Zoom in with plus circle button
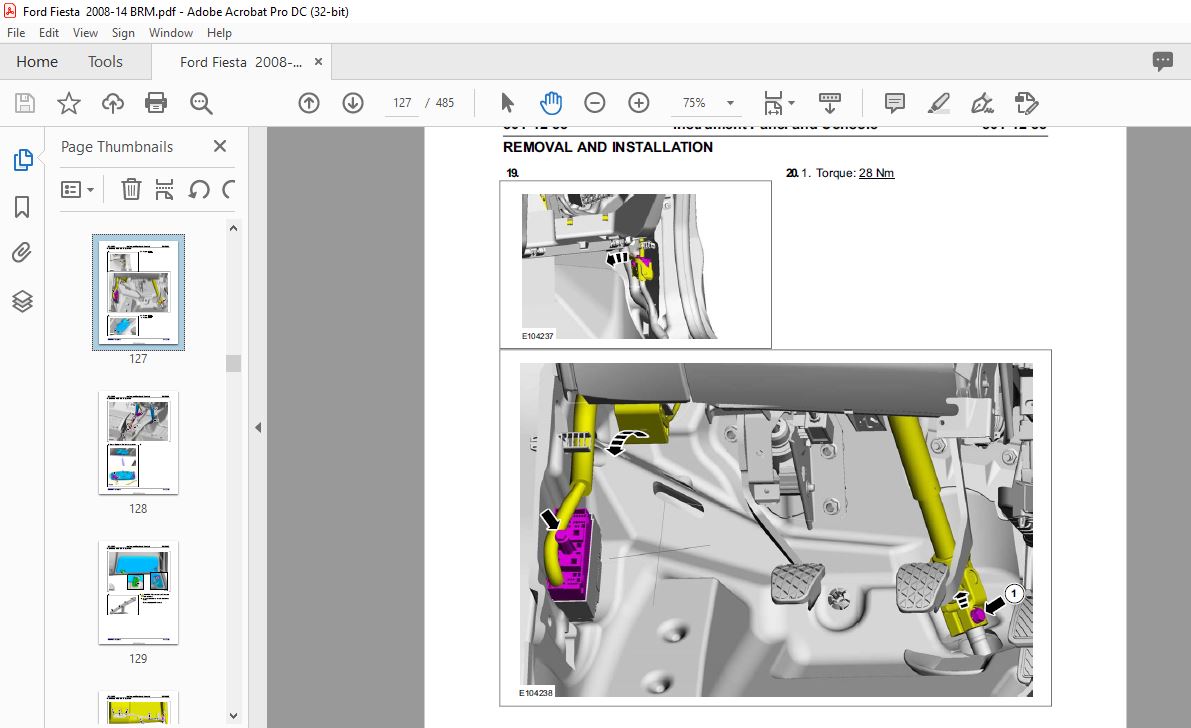1191x728 pixels. [639, 103]
